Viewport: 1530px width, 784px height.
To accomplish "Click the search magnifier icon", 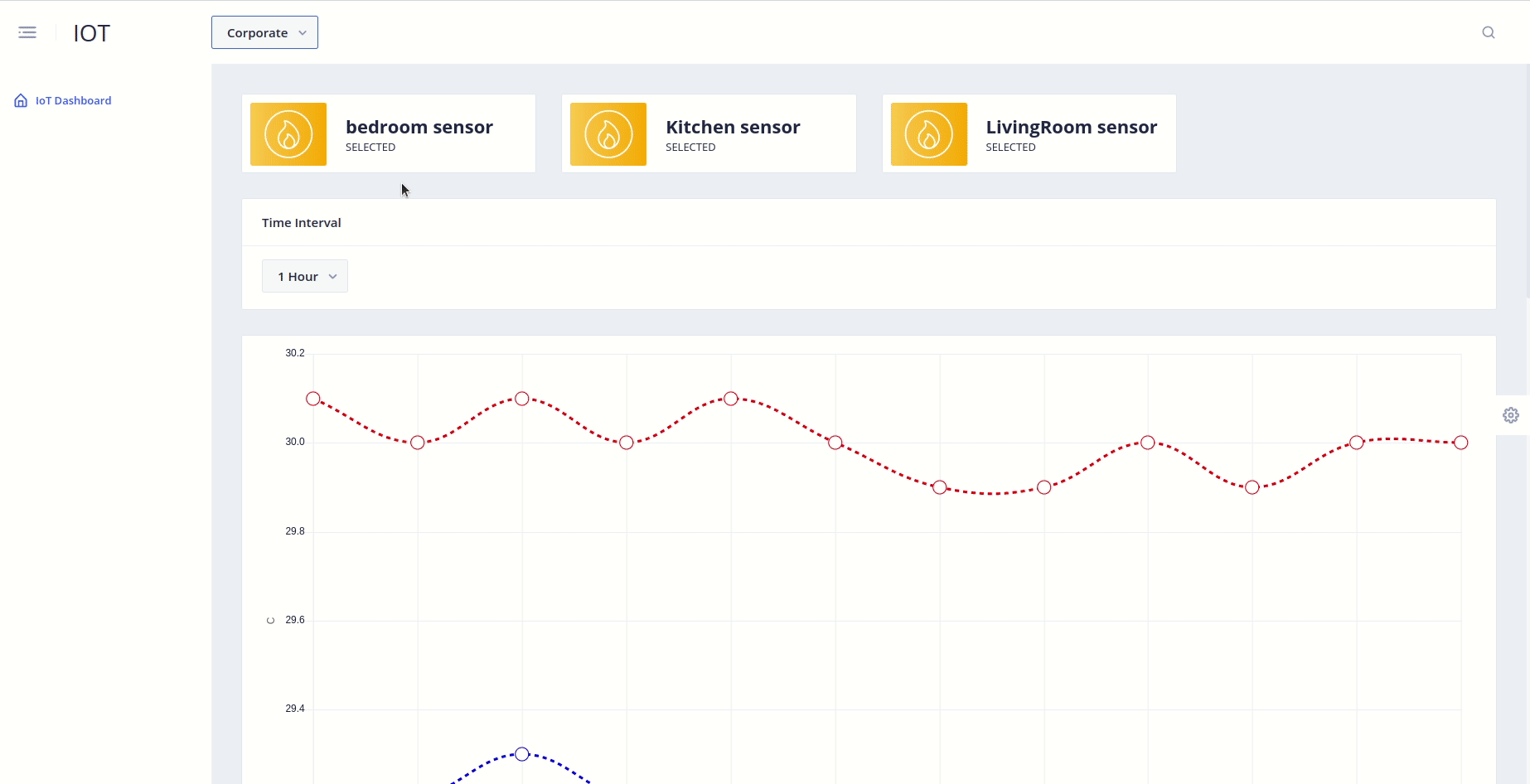I will coord(1489,32).
